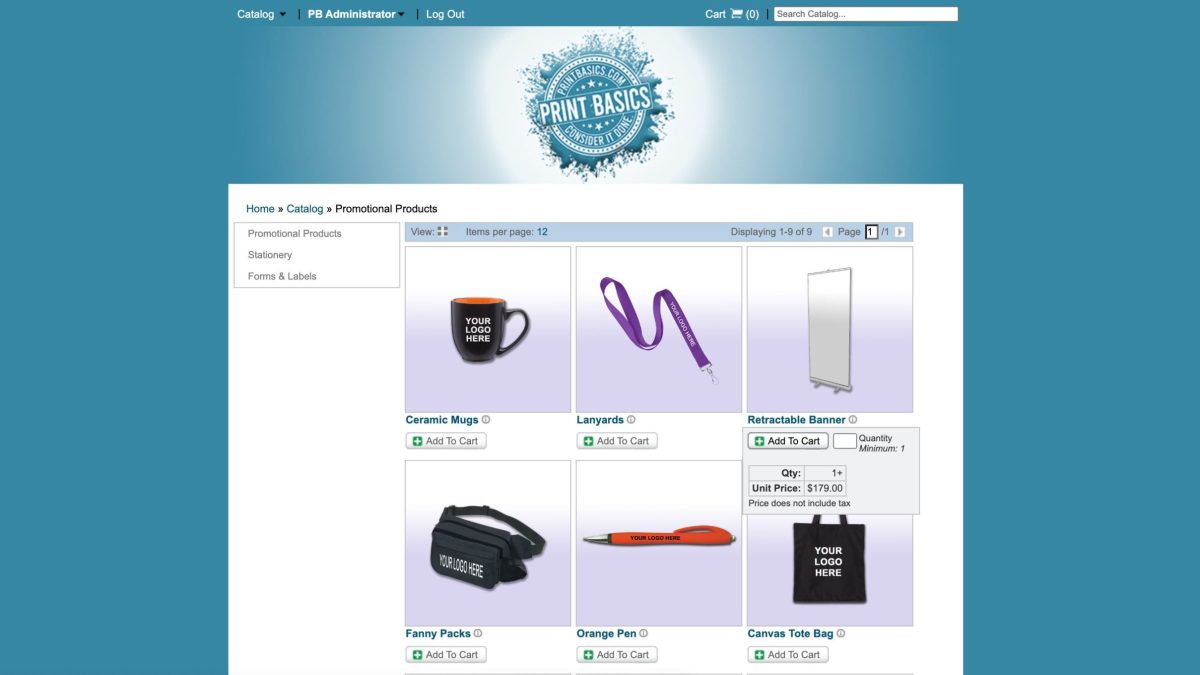Click the Retractable Banner quantity field
Screen dimensions: 1200x675
845,441
